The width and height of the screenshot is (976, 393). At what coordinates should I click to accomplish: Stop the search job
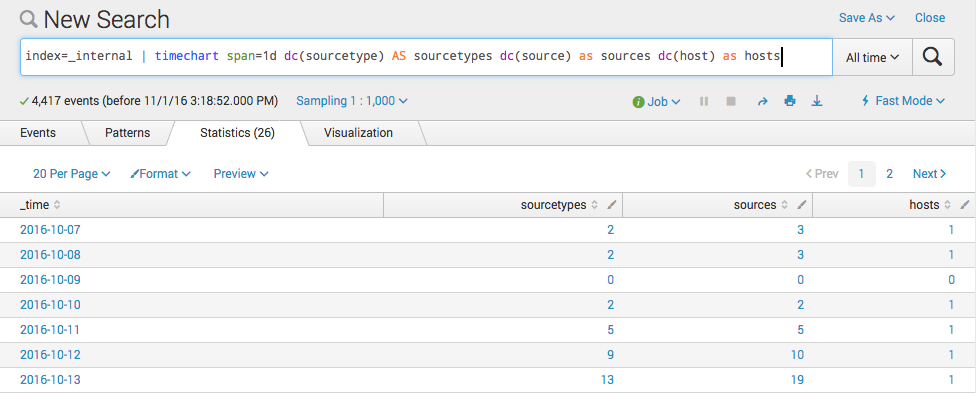[x=731, y=101]
